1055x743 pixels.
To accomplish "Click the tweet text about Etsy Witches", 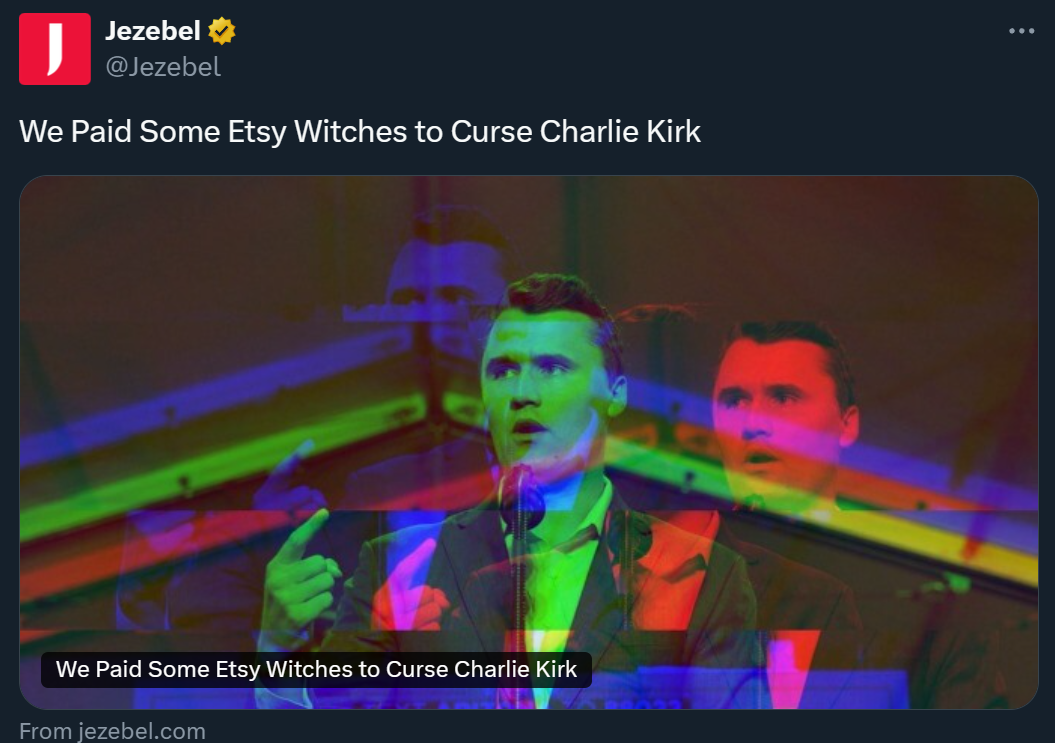I will [360, 131].
